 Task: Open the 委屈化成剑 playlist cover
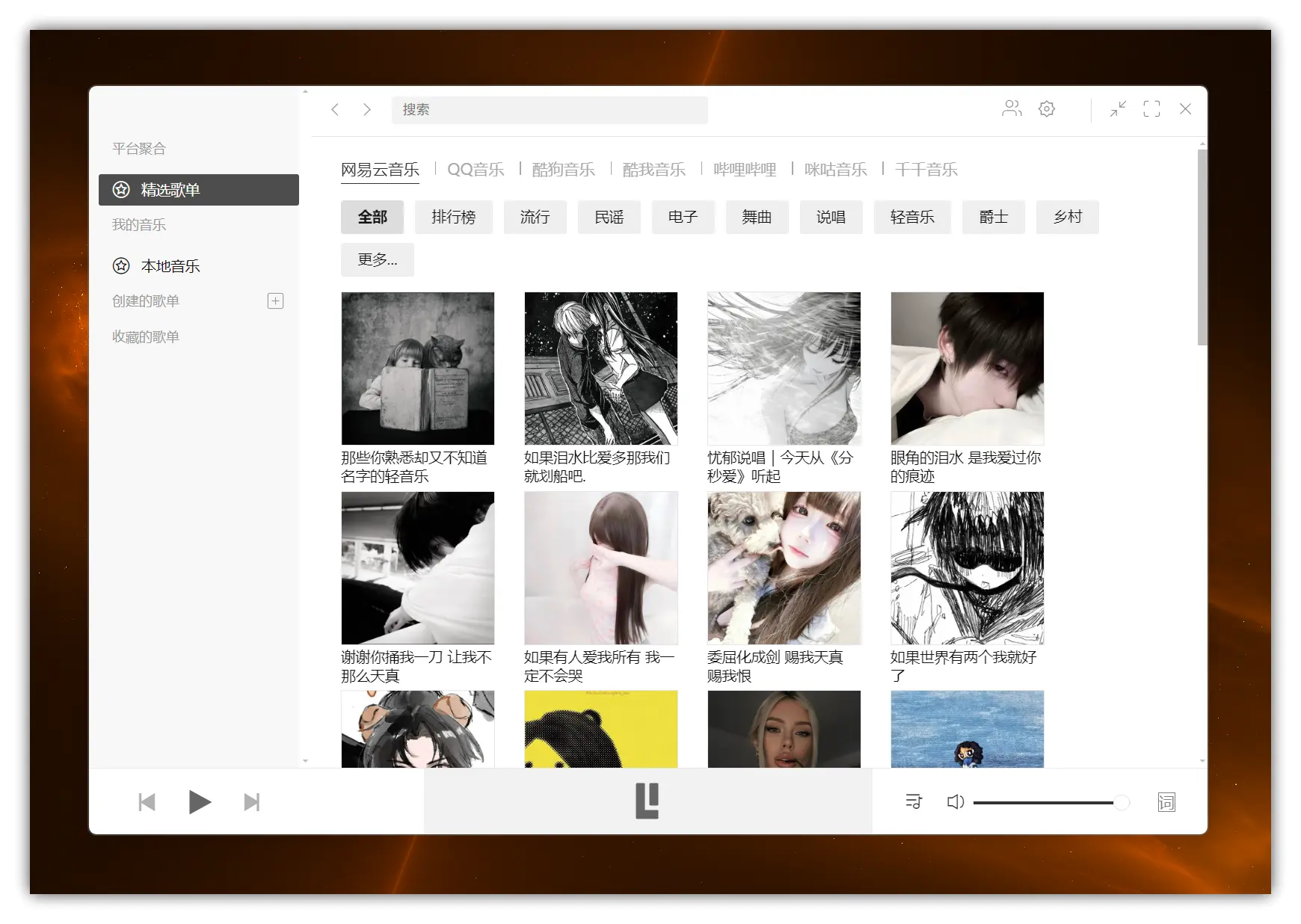point(784,568)
